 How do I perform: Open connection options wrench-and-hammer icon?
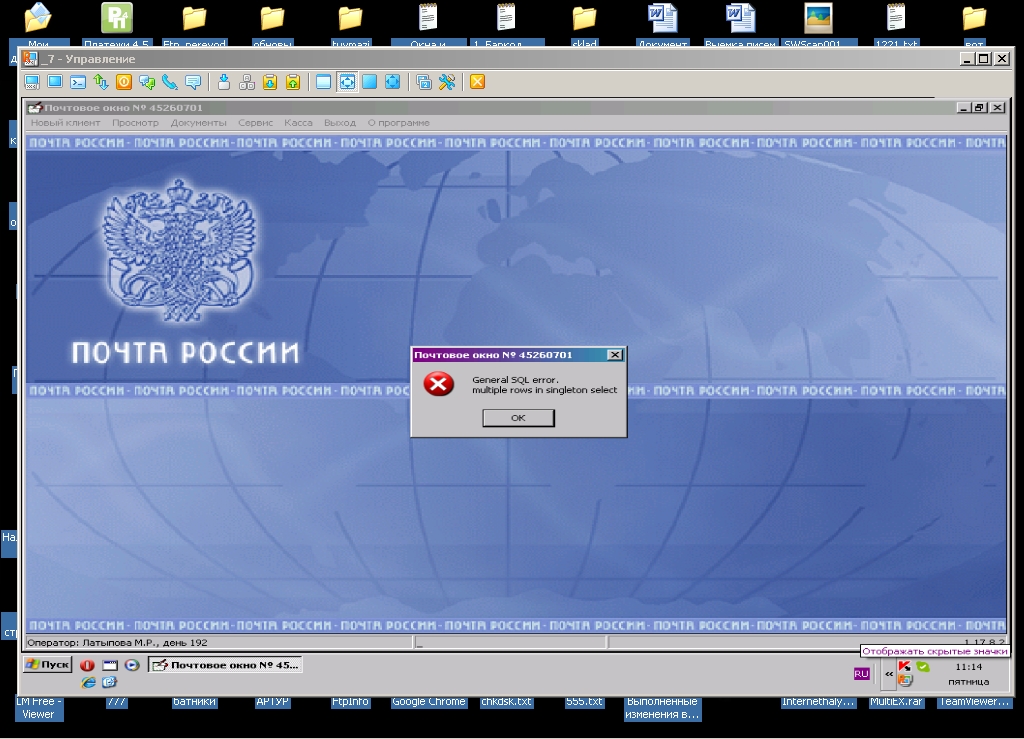coord(447,82)
